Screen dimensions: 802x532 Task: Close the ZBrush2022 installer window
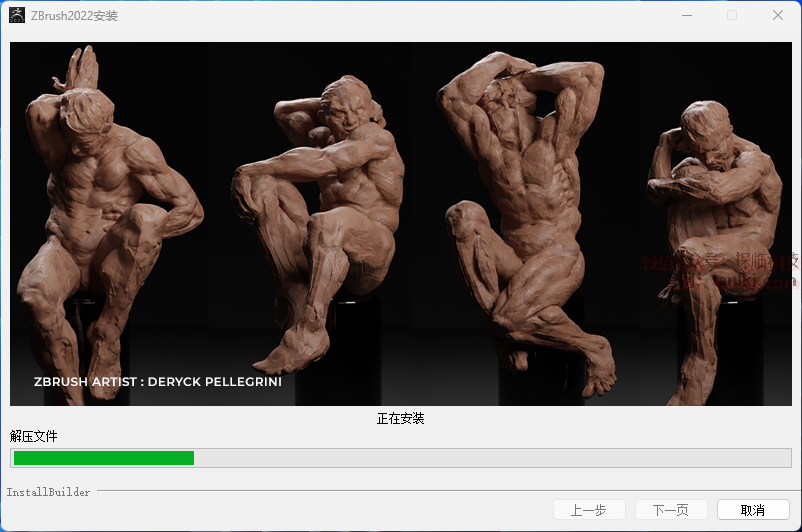[777, 15]
